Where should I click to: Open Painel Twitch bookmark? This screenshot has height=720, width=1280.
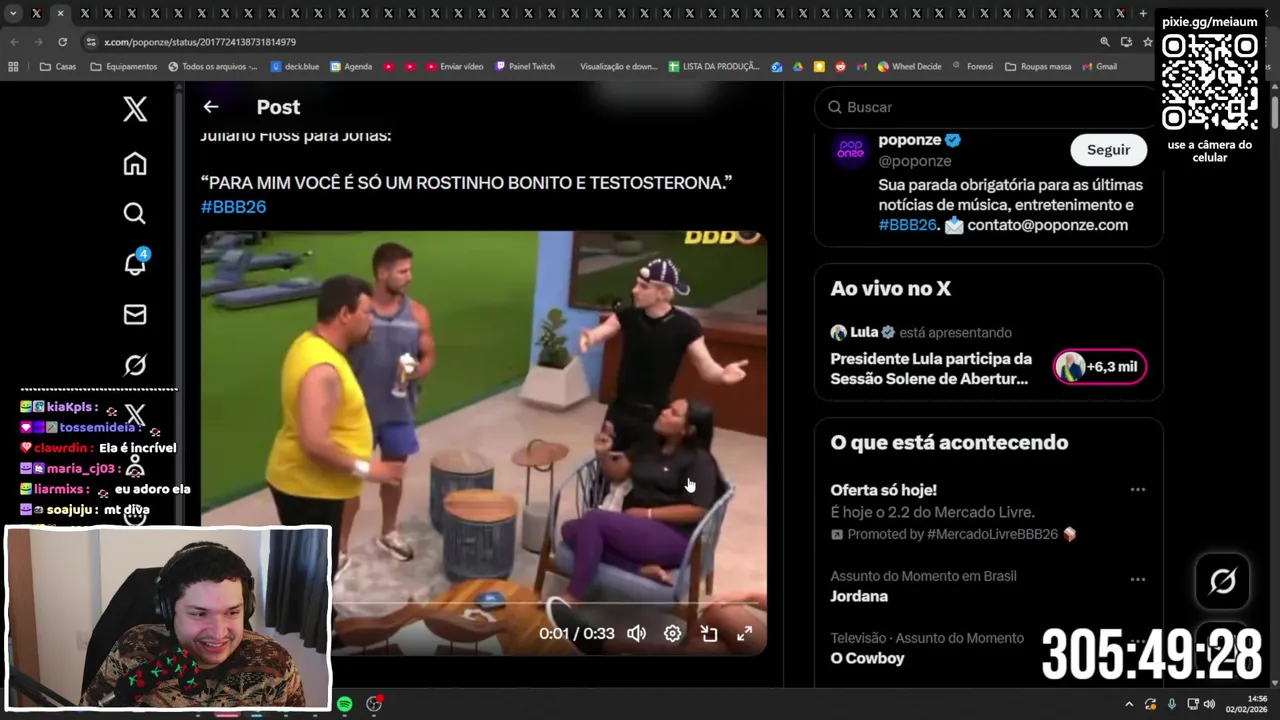[524, 67]
